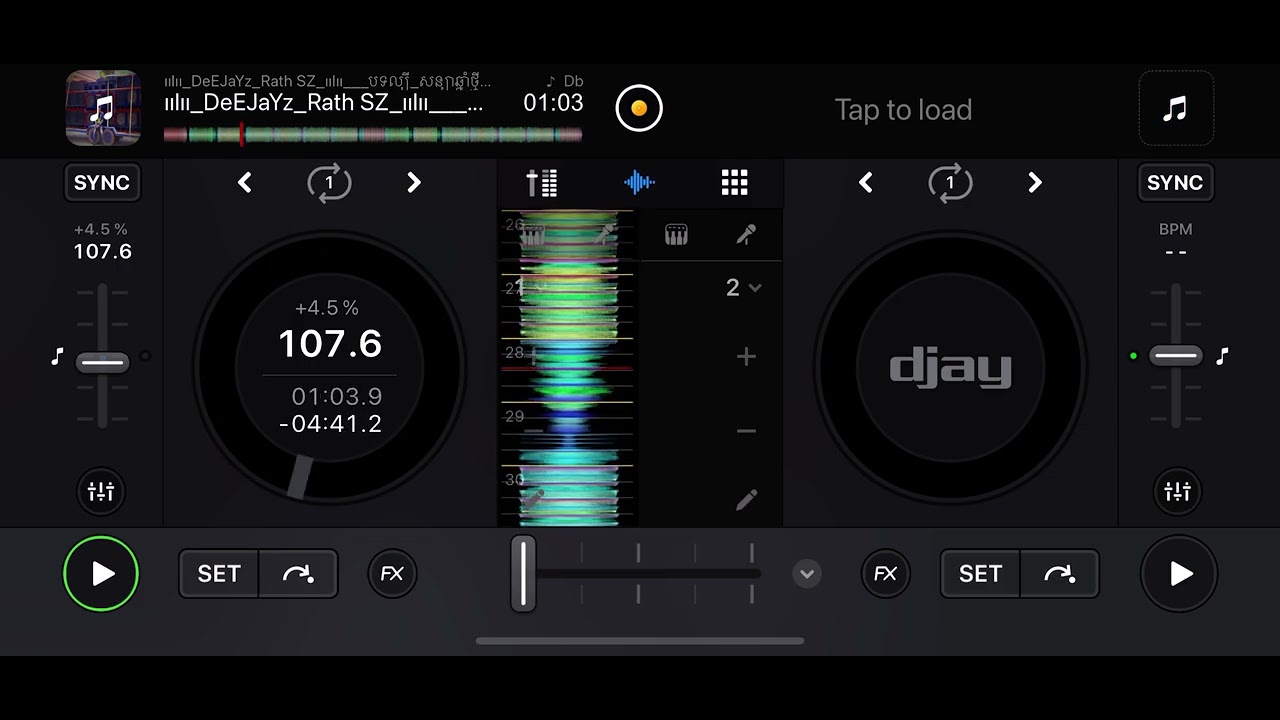The height and width of the screenshot is (720, 1280).
Task: Open the left deck EQ mixer settings
Action: [x=102, y=491]
